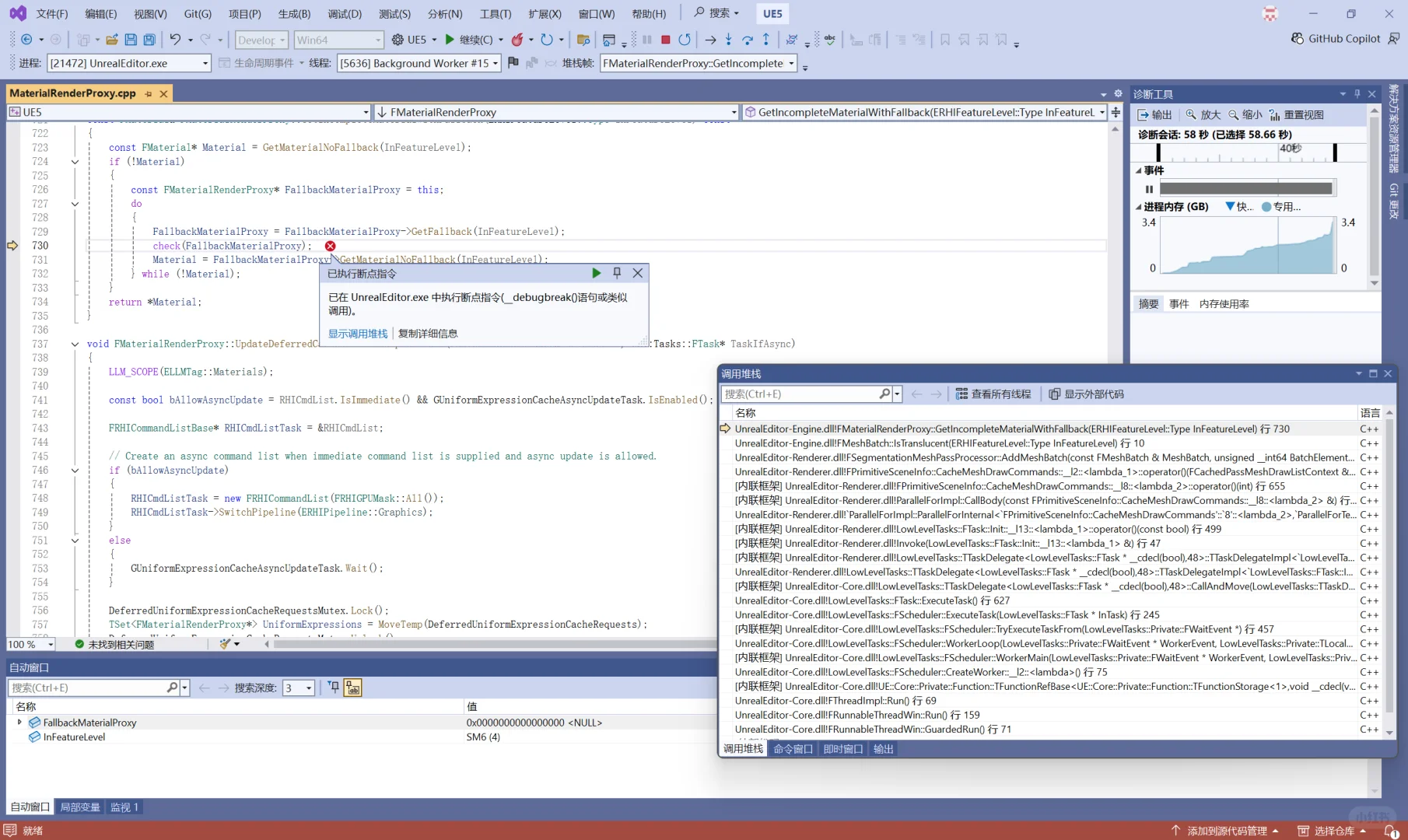Open the Memory Usage (内存使用率) tab in diagnostics

point(1224,304)
